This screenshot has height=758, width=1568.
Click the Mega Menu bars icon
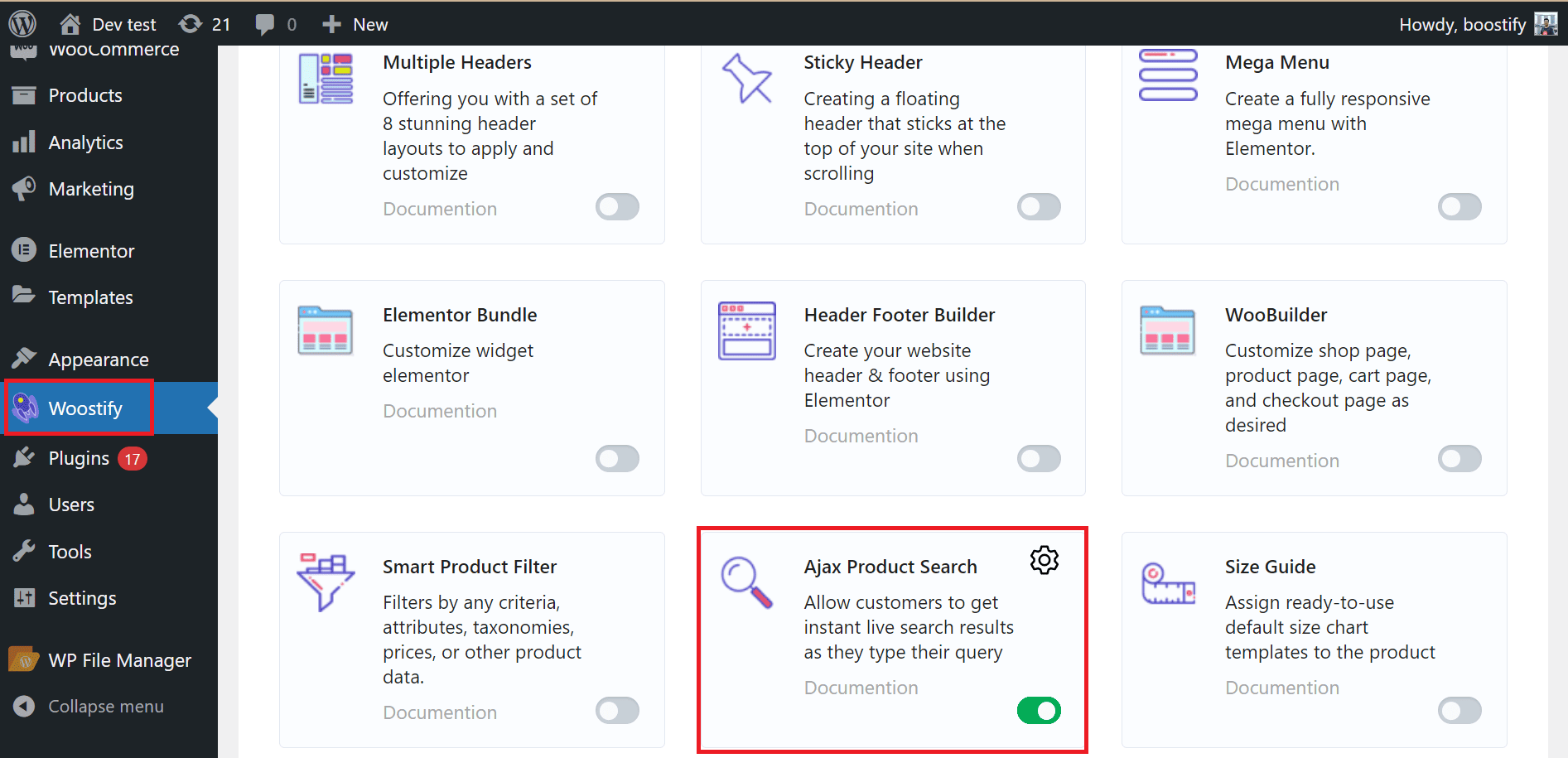click(x=1168, y=75)
